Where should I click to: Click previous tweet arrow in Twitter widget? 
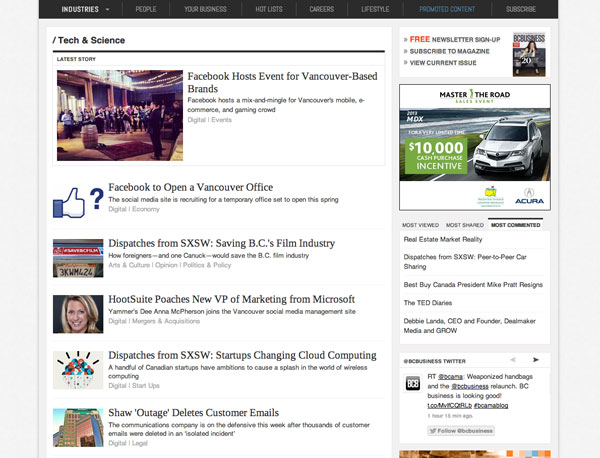[513, 360]
